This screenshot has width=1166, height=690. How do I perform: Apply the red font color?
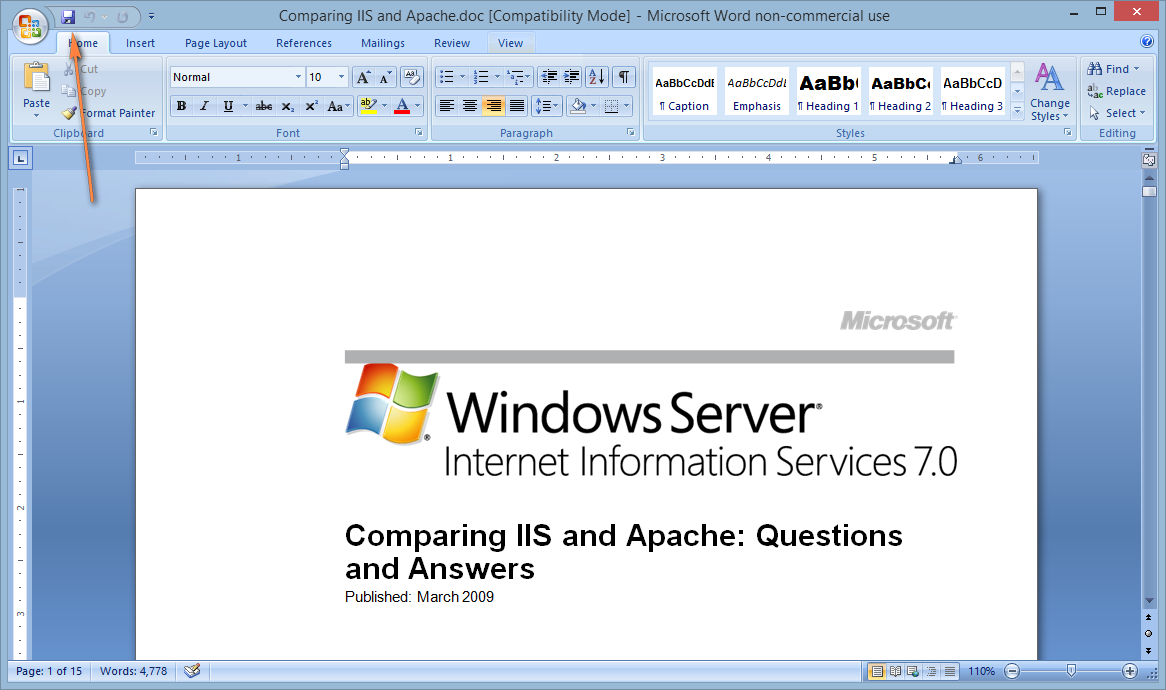402,106
